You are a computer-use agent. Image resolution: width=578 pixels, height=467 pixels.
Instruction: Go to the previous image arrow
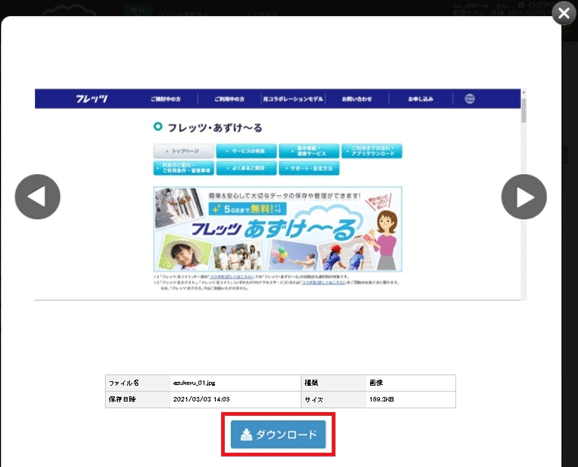point(37,196)
